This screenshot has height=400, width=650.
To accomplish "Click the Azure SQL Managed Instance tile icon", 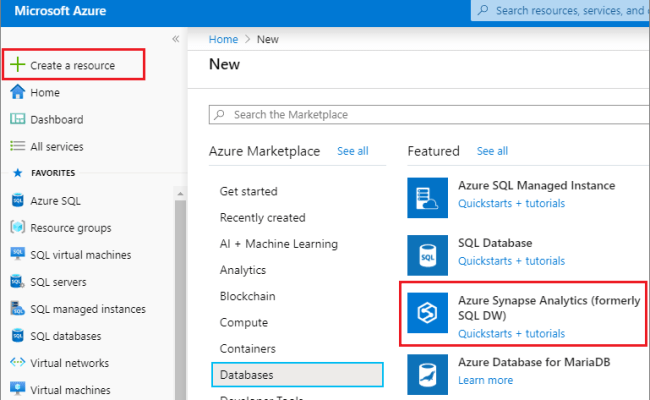I will 427,198.
